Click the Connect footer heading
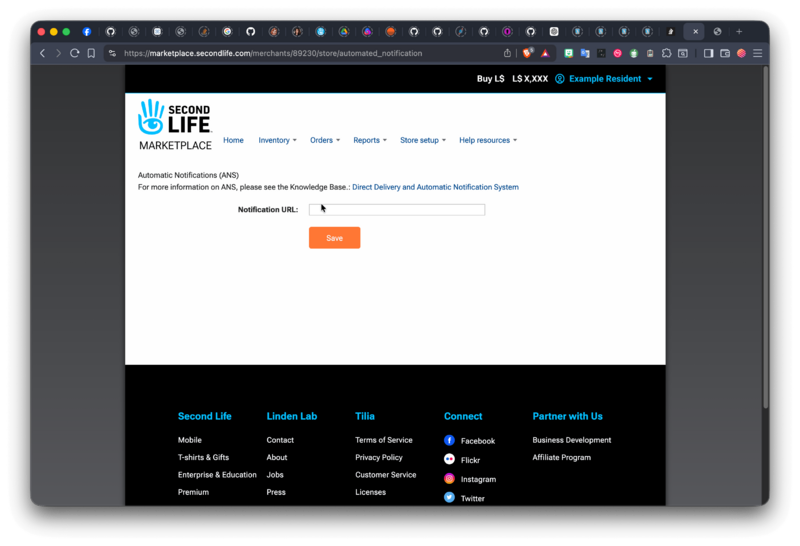 coord(463,416)
